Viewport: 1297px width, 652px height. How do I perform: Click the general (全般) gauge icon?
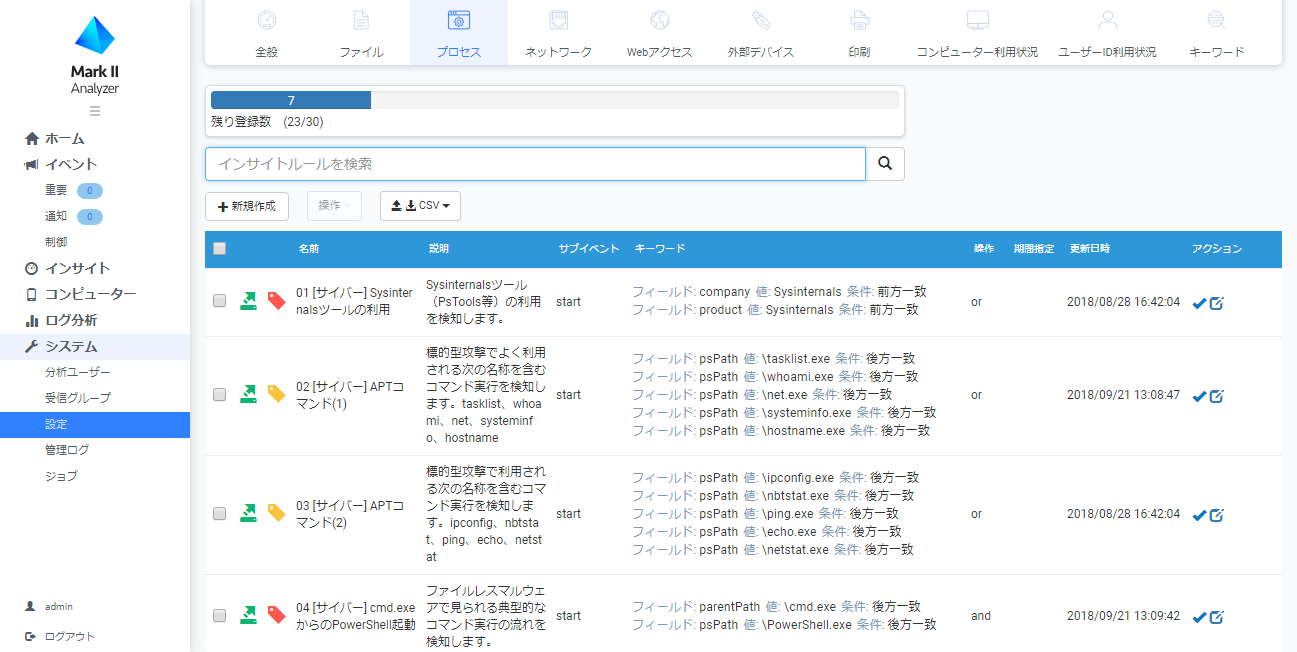266,20
